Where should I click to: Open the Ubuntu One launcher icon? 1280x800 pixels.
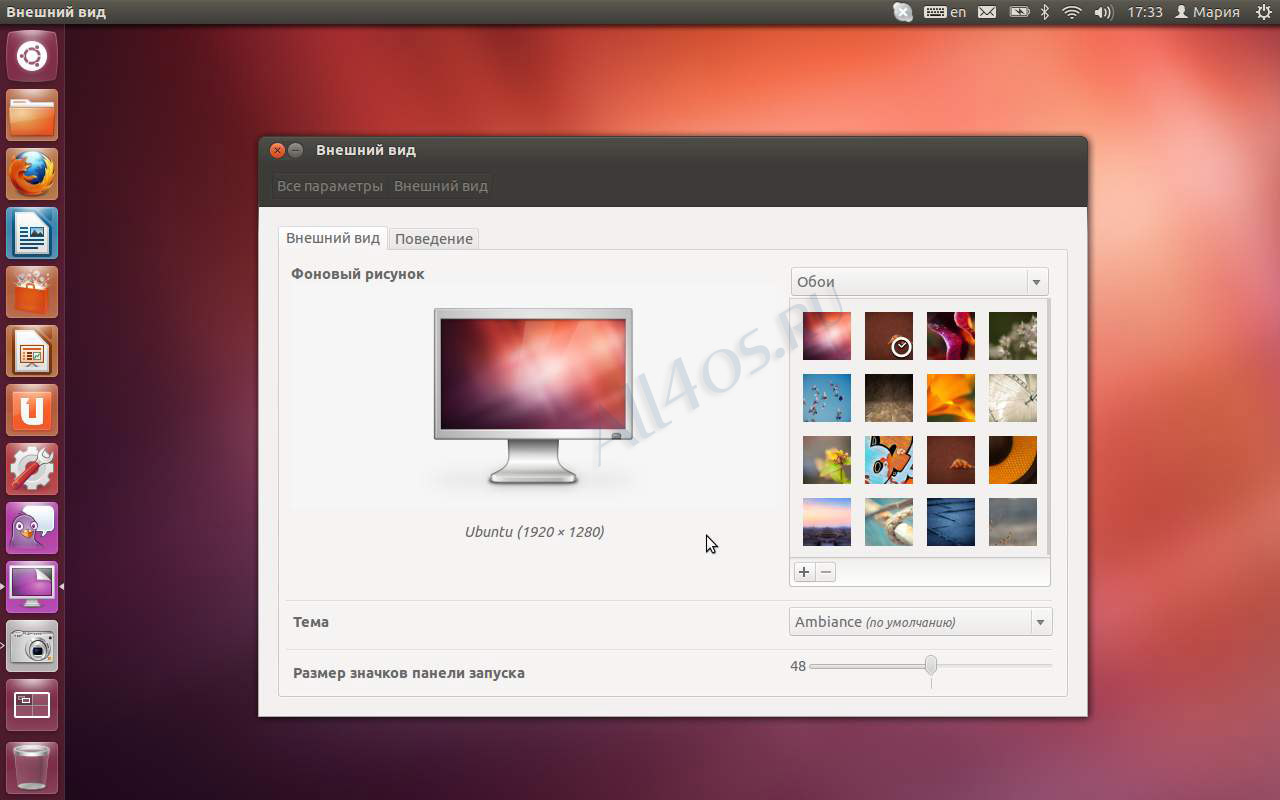coord(32,410)
